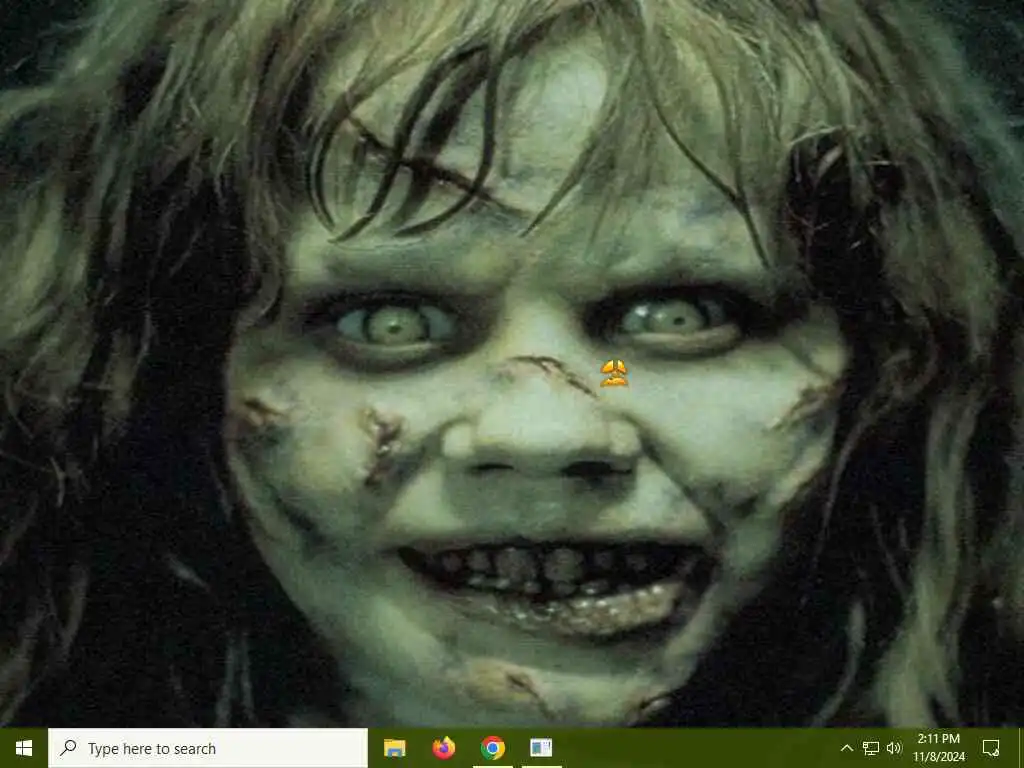Image resolution: width=1024 pixels, height=768 pixels.
Task: Open the running app beside Chrome
Action: click(x=541, y=748)
